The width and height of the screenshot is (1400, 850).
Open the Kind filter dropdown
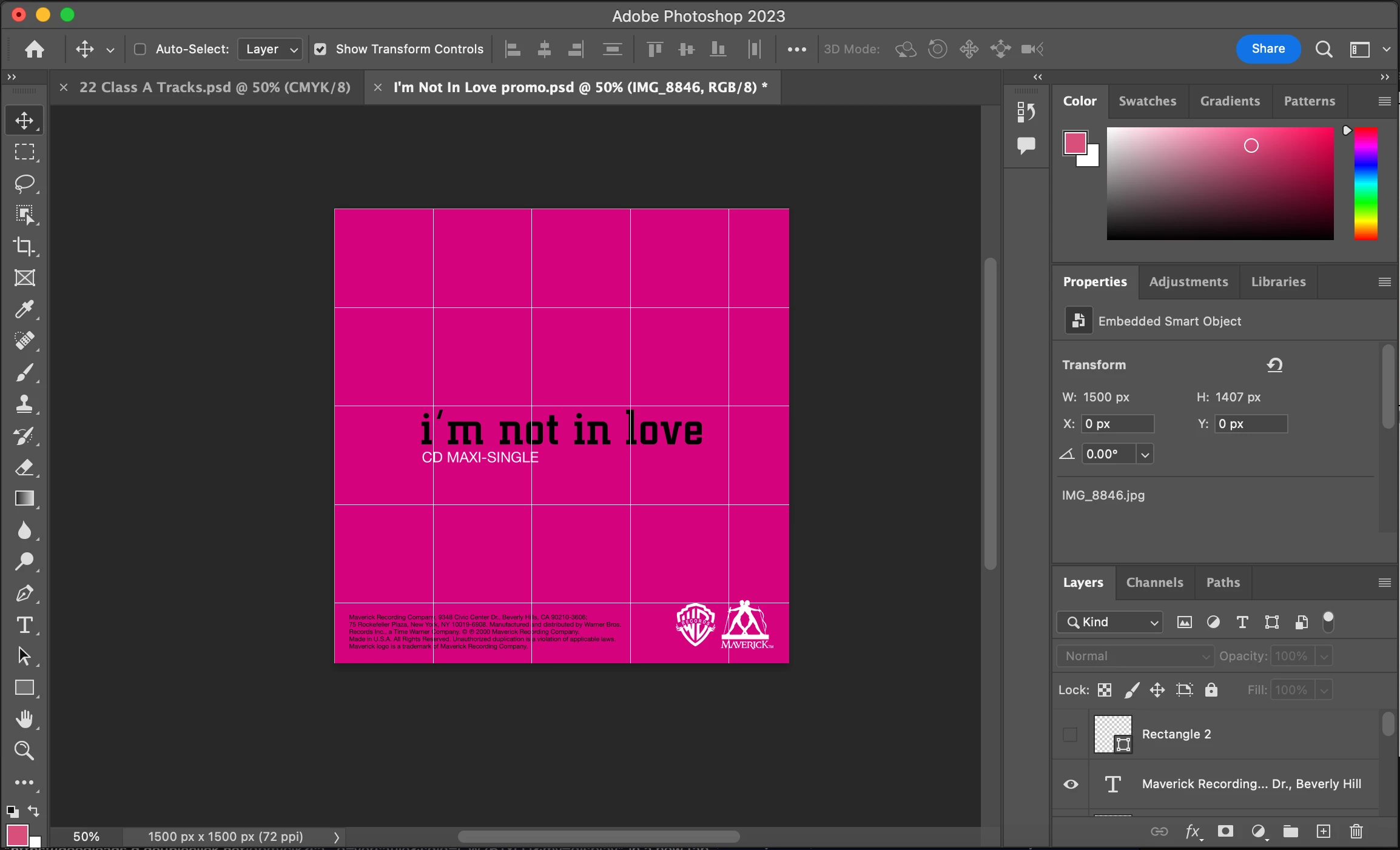pos(1110,622)
